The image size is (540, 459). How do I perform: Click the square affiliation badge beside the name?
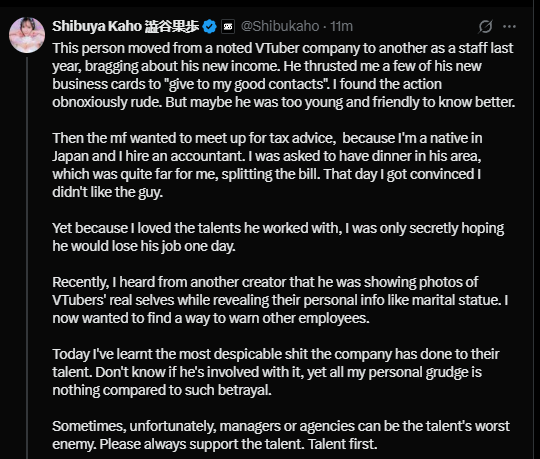(228, 27)
